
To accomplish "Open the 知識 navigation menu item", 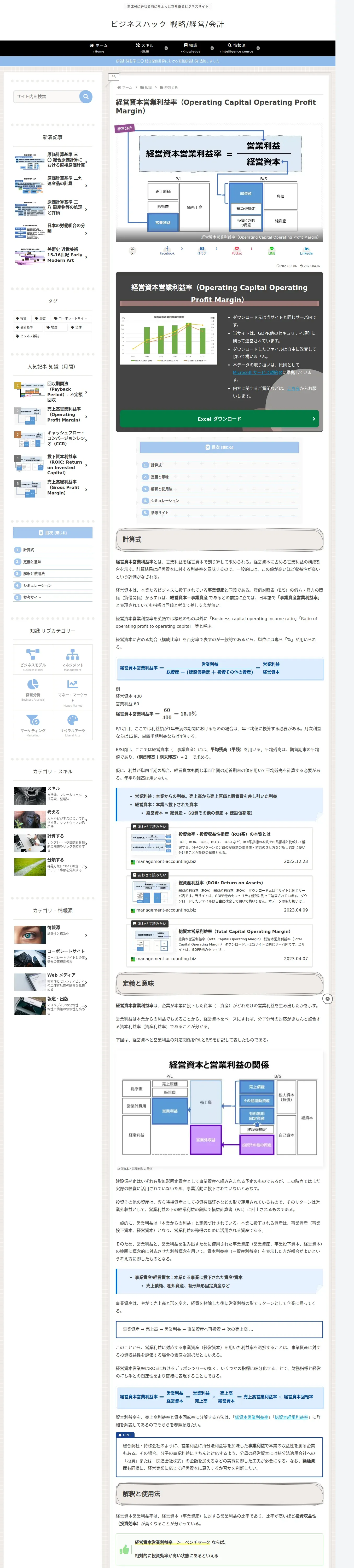I will [190, 48].
